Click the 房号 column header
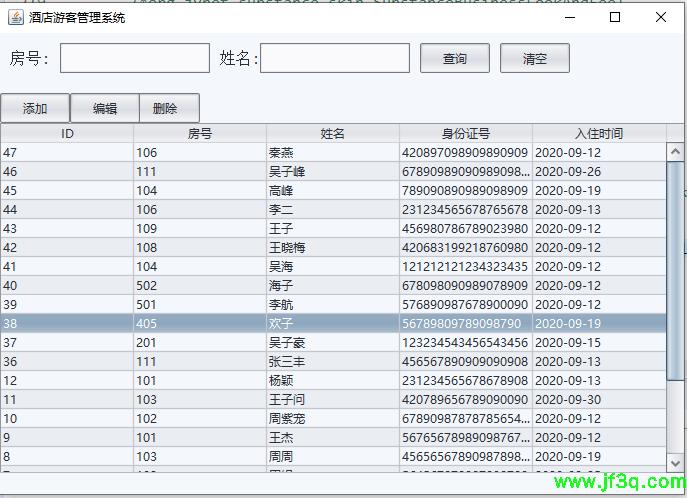Screen dimensions: 687x498 point(200,133)
